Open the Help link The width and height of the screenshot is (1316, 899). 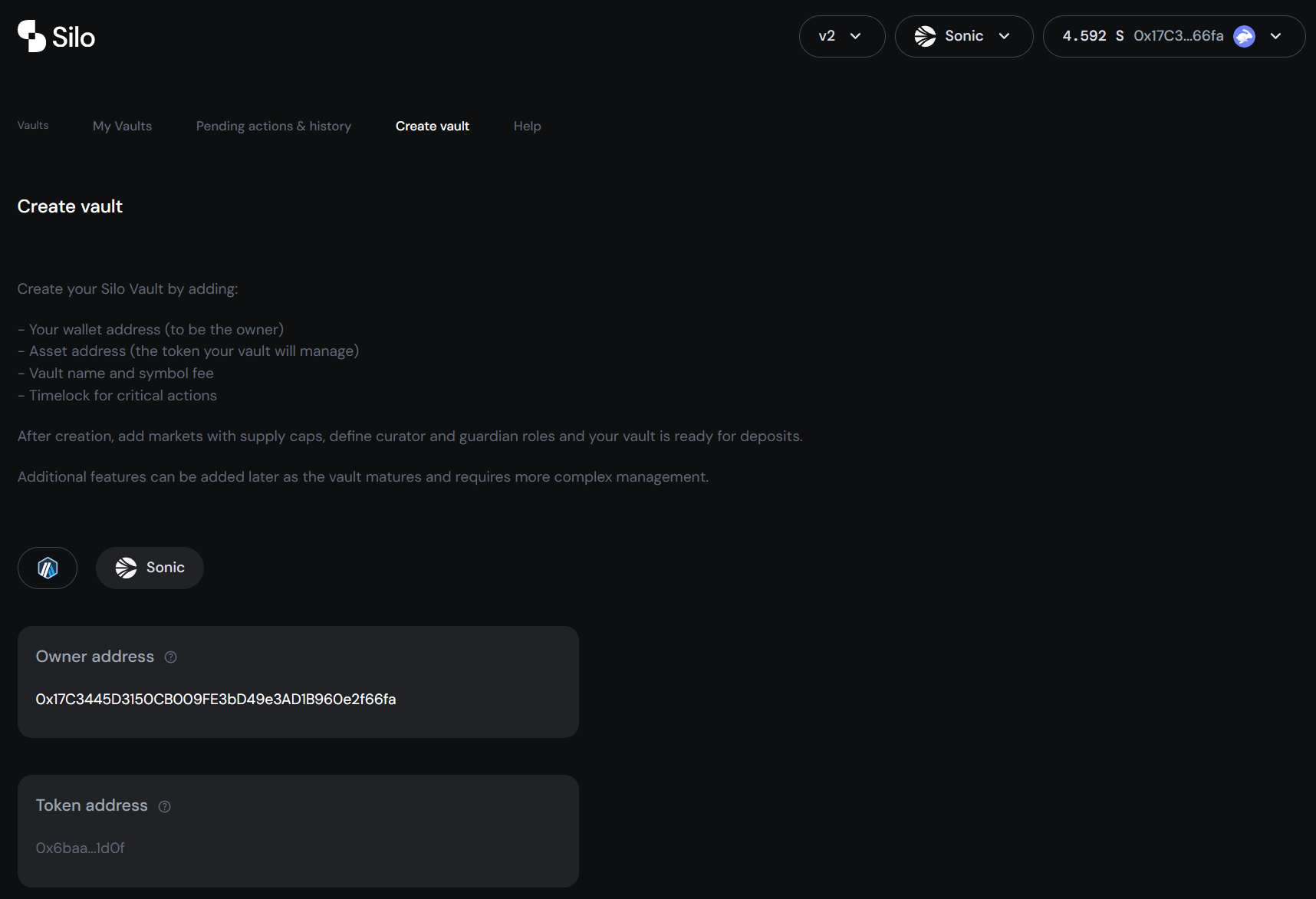527,126
